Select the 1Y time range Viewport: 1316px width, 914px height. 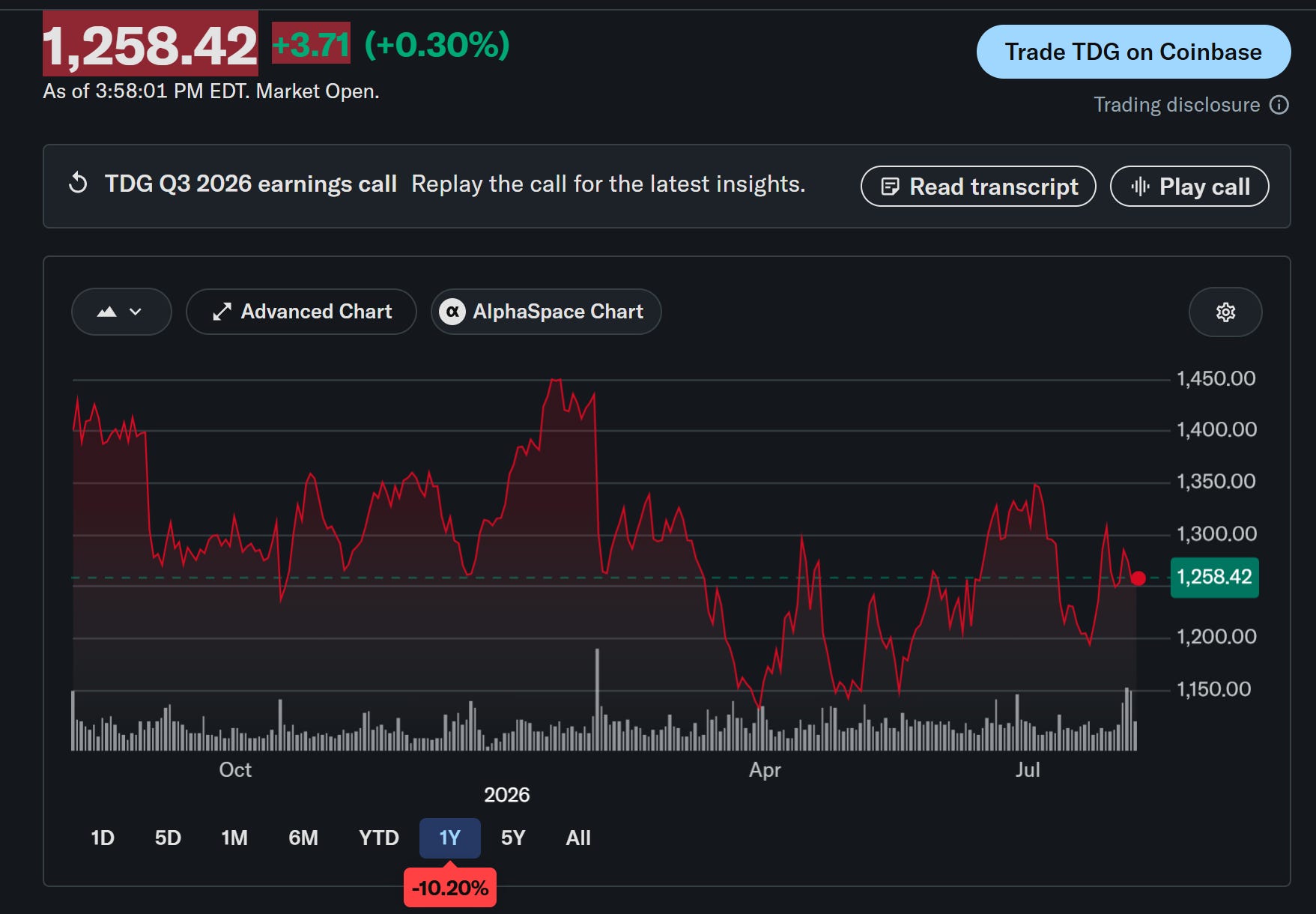click(449, 838)
